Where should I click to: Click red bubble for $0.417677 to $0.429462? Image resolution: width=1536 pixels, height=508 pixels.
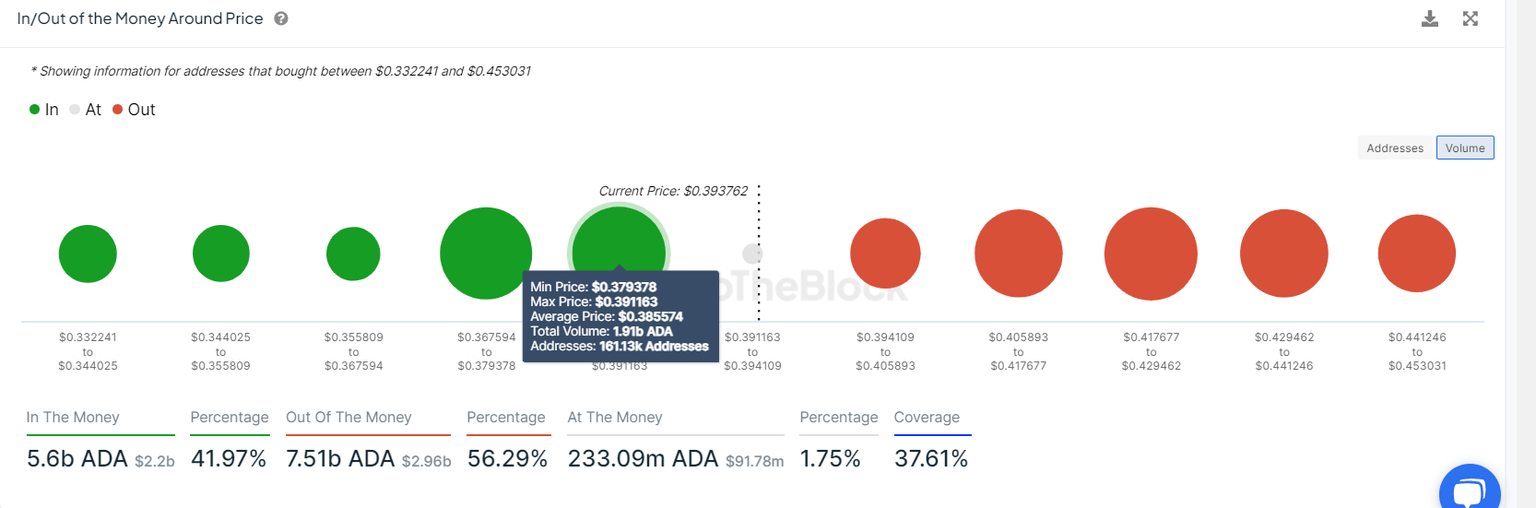pyautogui.click(x=1151, y=254)
